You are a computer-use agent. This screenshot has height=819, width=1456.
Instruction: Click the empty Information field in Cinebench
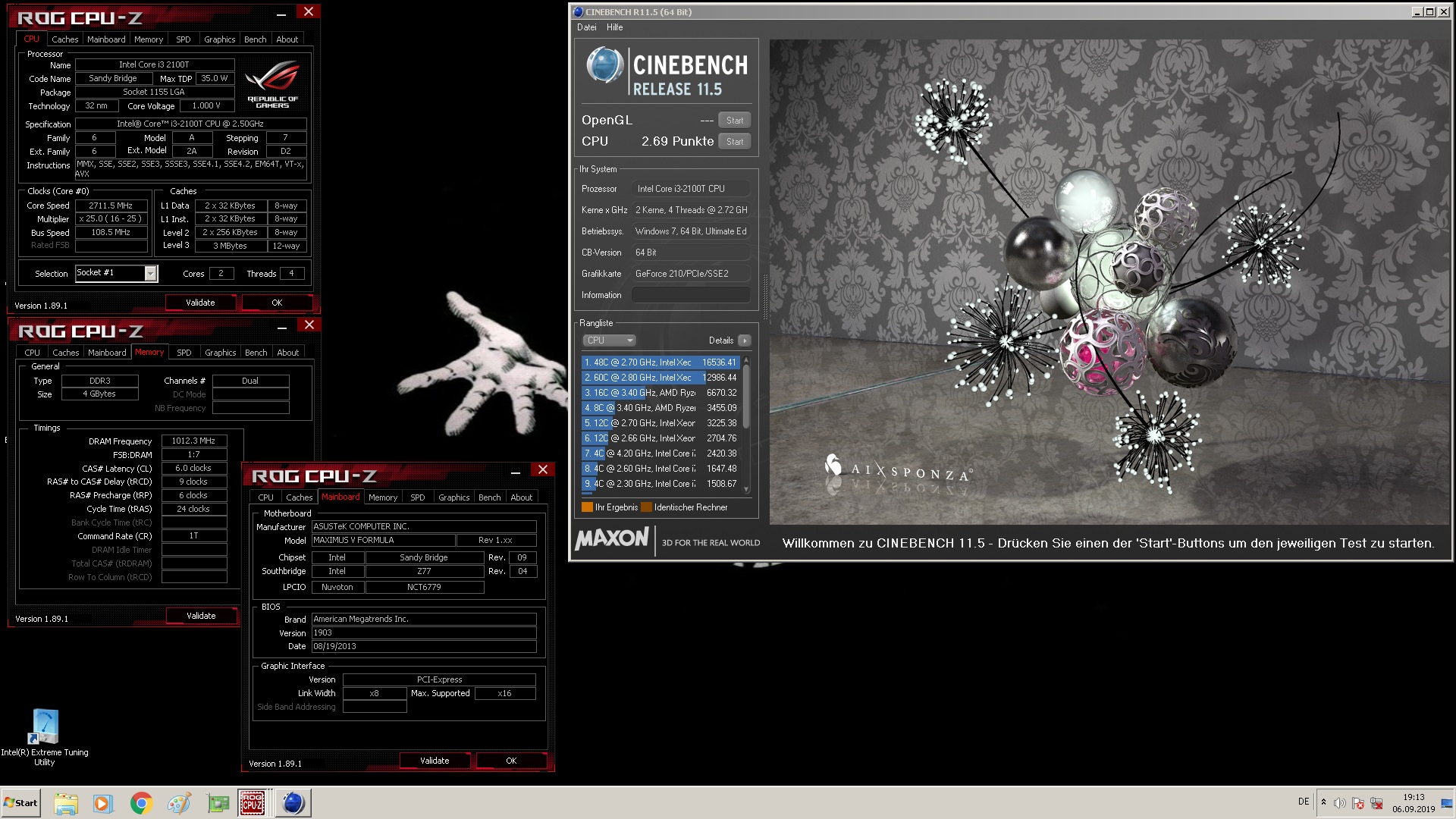(x=691, y=295)
